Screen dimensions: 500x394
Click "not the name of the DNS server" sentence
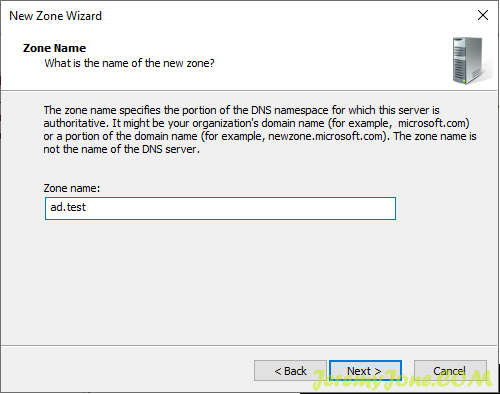(121, 149)
